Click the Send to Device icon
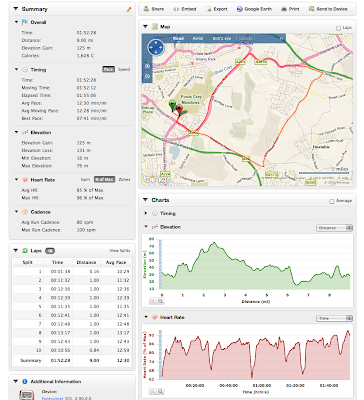The image size is (364, 400). coord(311,9)
